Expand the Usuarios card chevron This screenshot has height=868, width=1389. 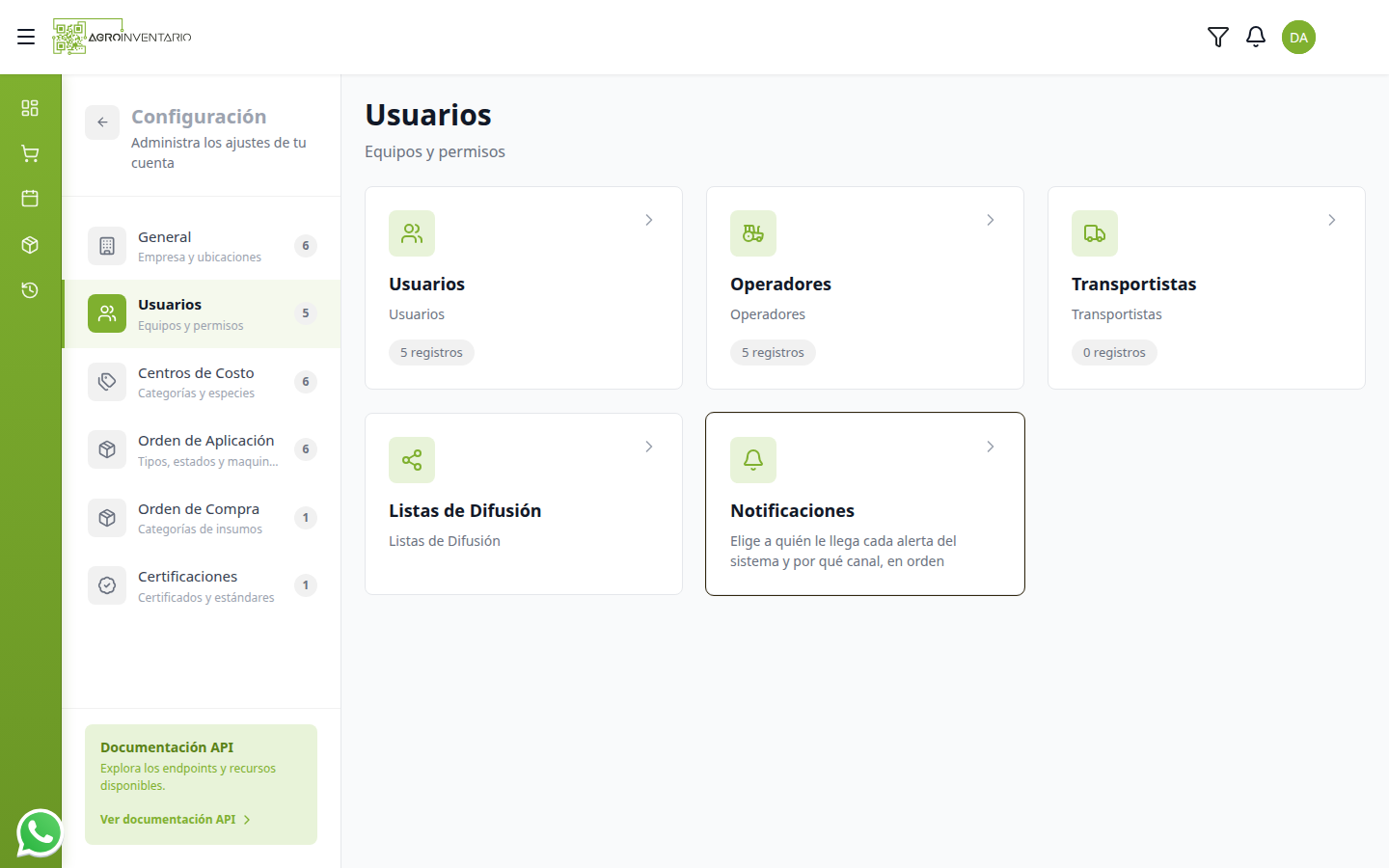(x=649, y=220)
